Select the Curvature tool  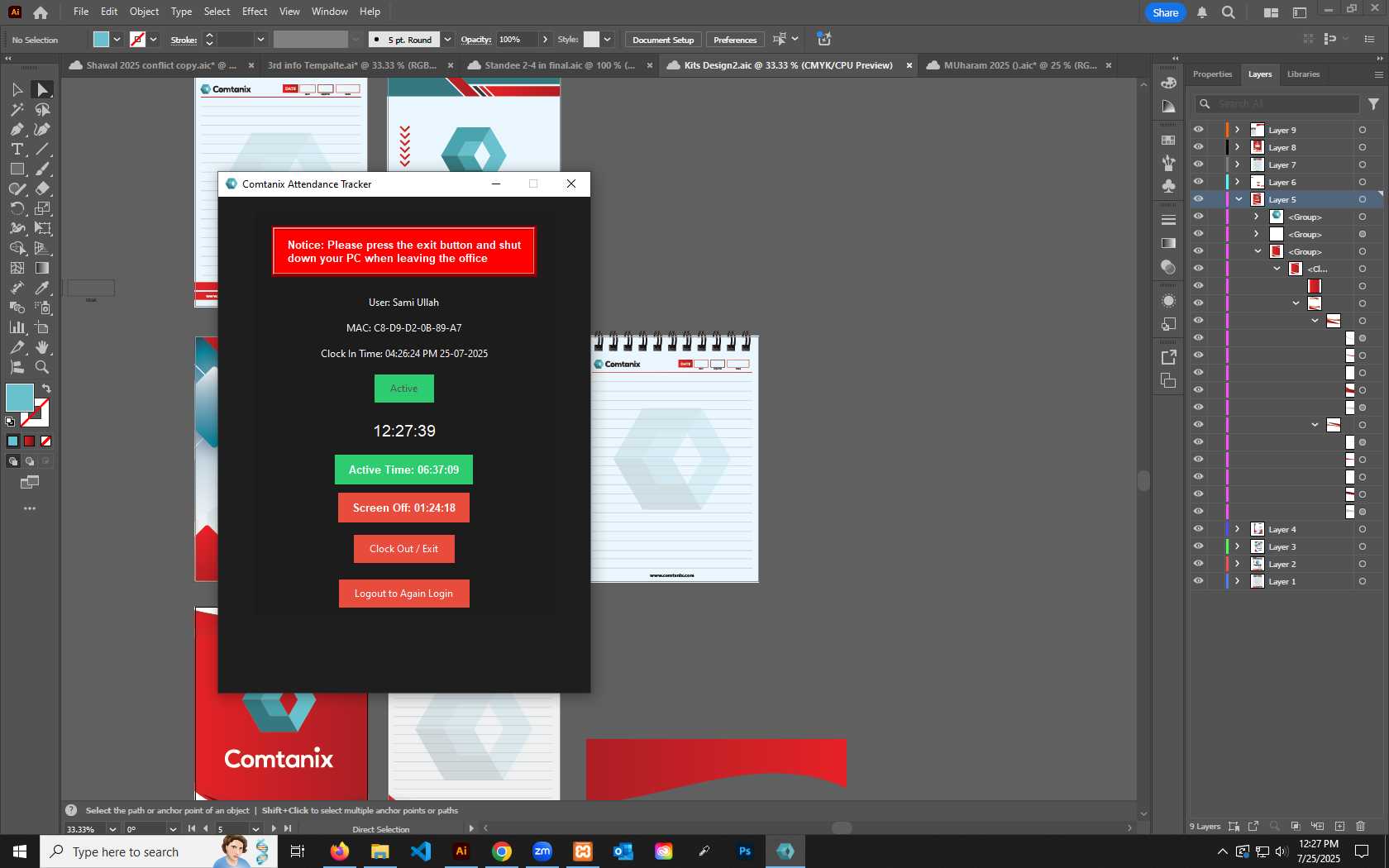point(42,129)
